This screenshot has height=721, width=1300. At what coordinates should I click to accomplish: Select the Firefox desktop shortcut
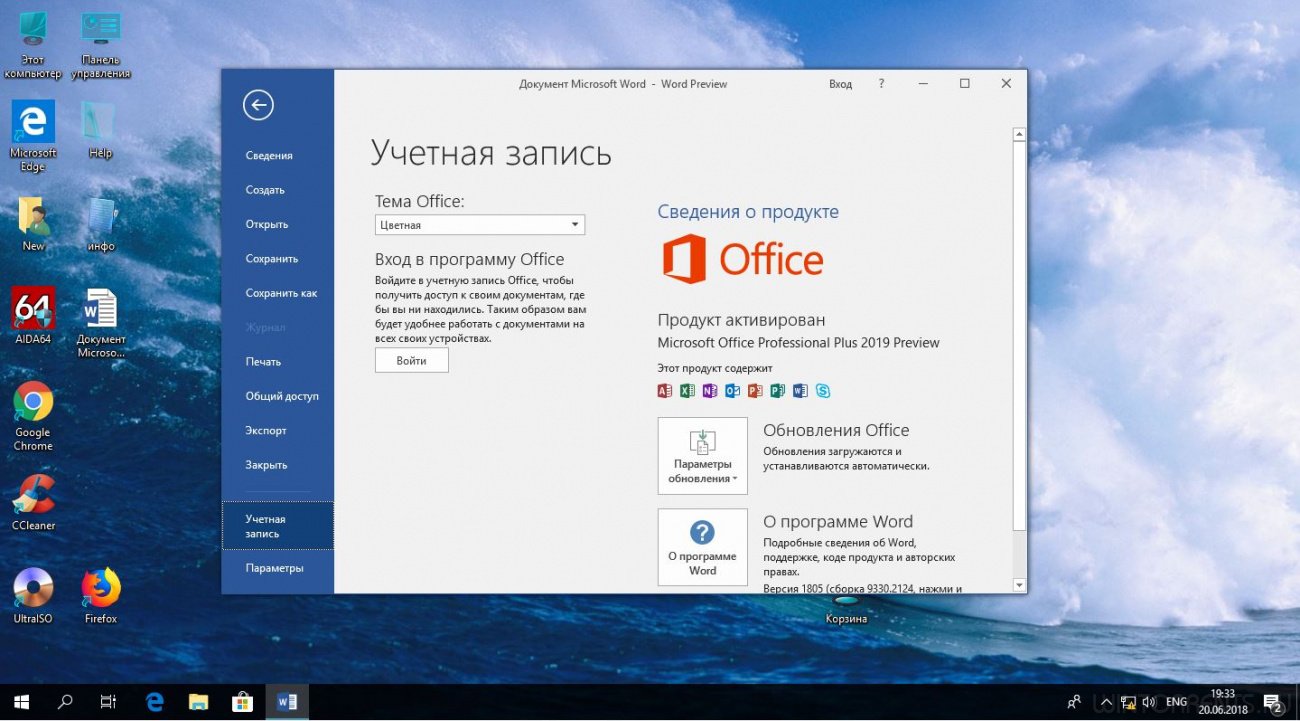pyautogui.click(x=101, y=595)
